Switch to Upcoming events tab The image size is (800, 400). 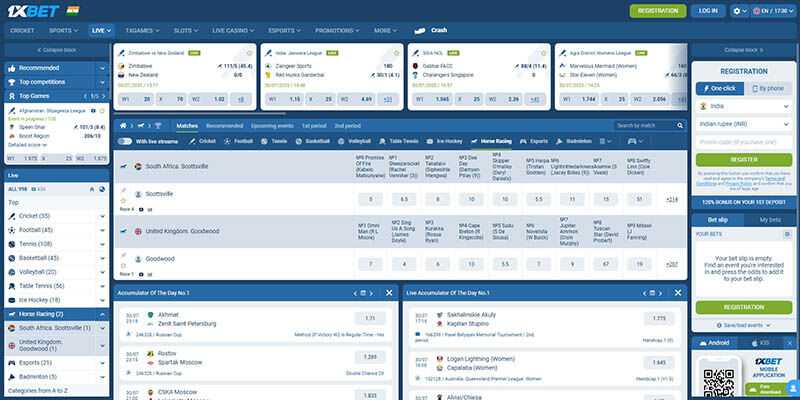coord(272,126)
